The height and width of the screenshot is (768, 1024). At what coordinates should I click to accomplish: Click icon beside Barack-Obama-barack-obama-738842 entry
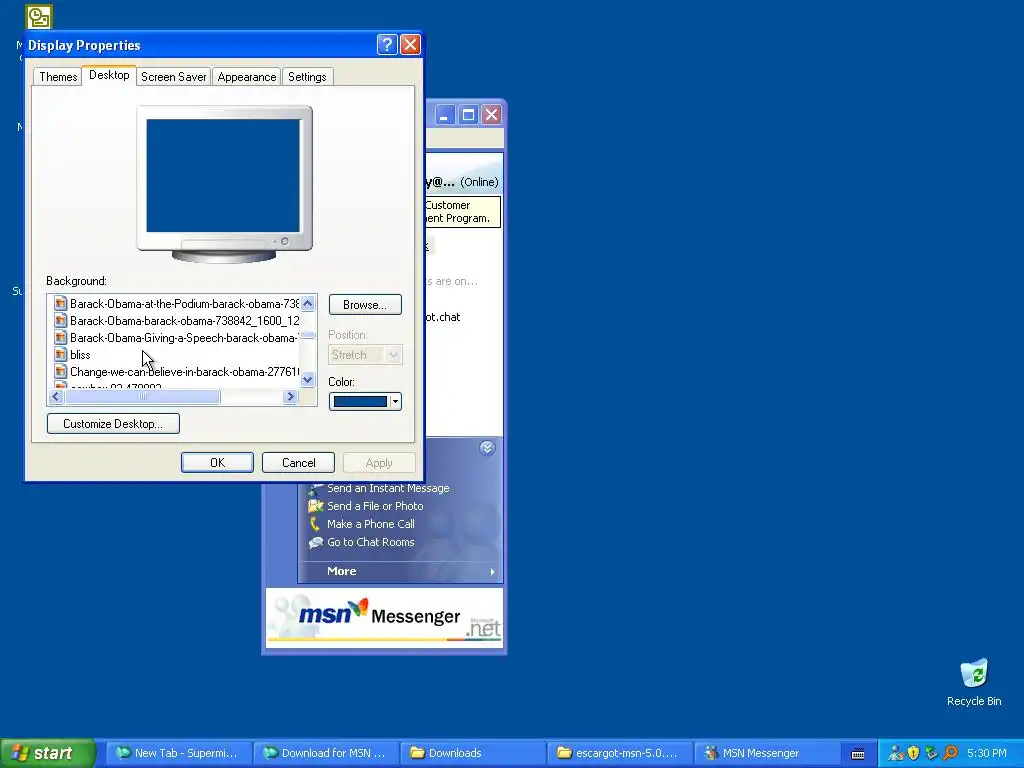60,321
